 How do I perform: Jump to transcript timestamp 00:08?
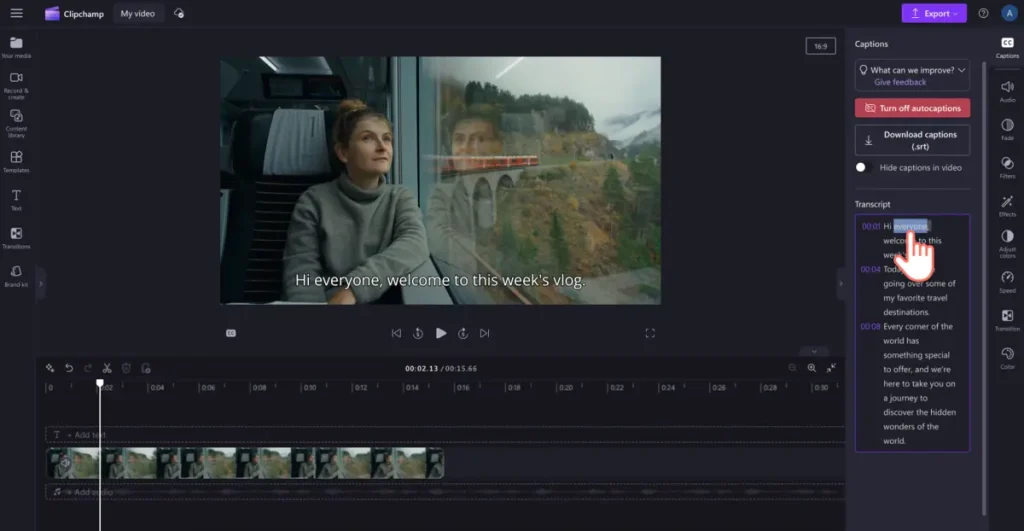tap(871, 327)
